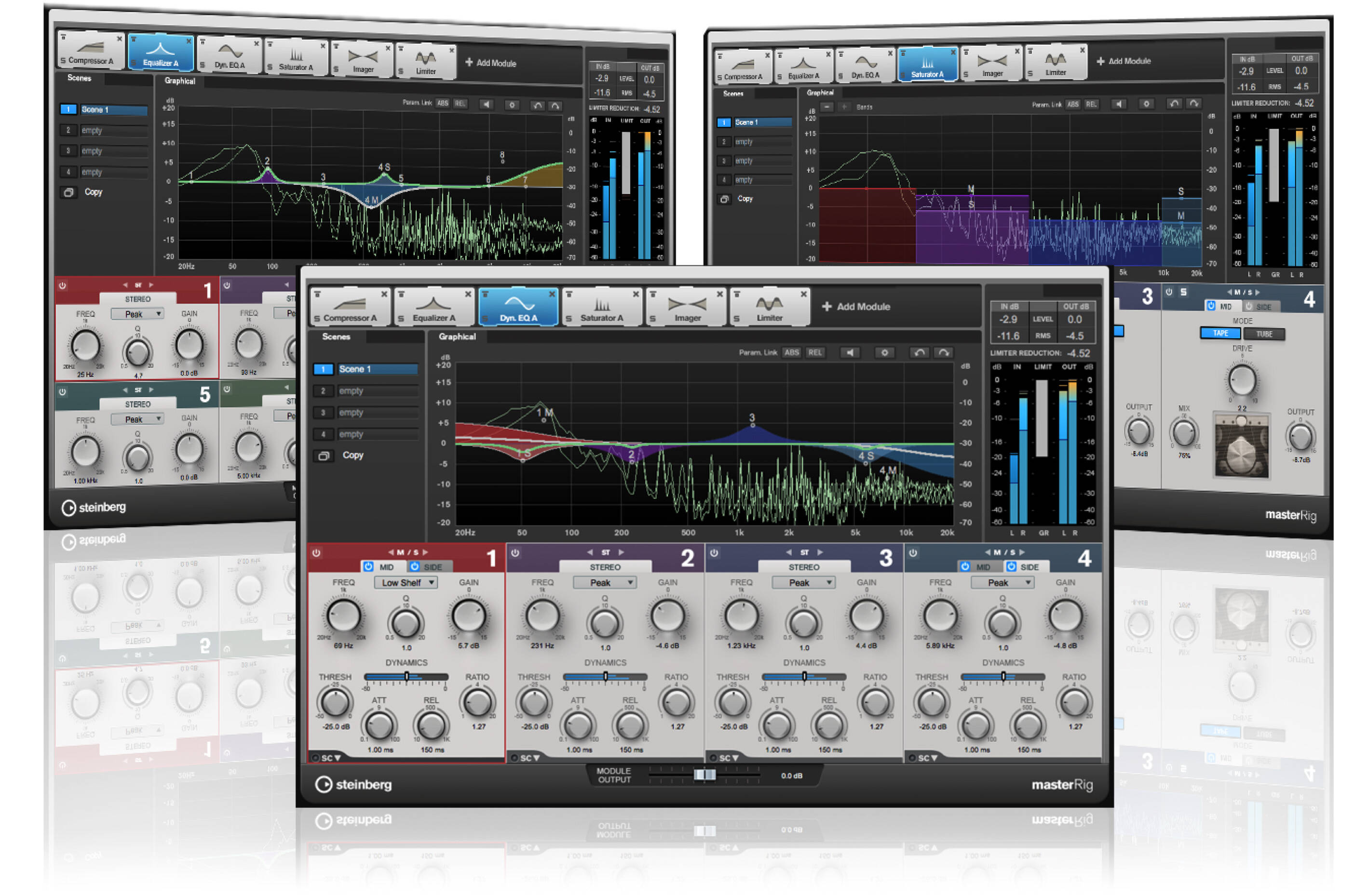Image resolution: width=1368 pixels, height=896 pixels.
Task: Click the speaker icon in the Equalizer window
Action: coord(487,105)
